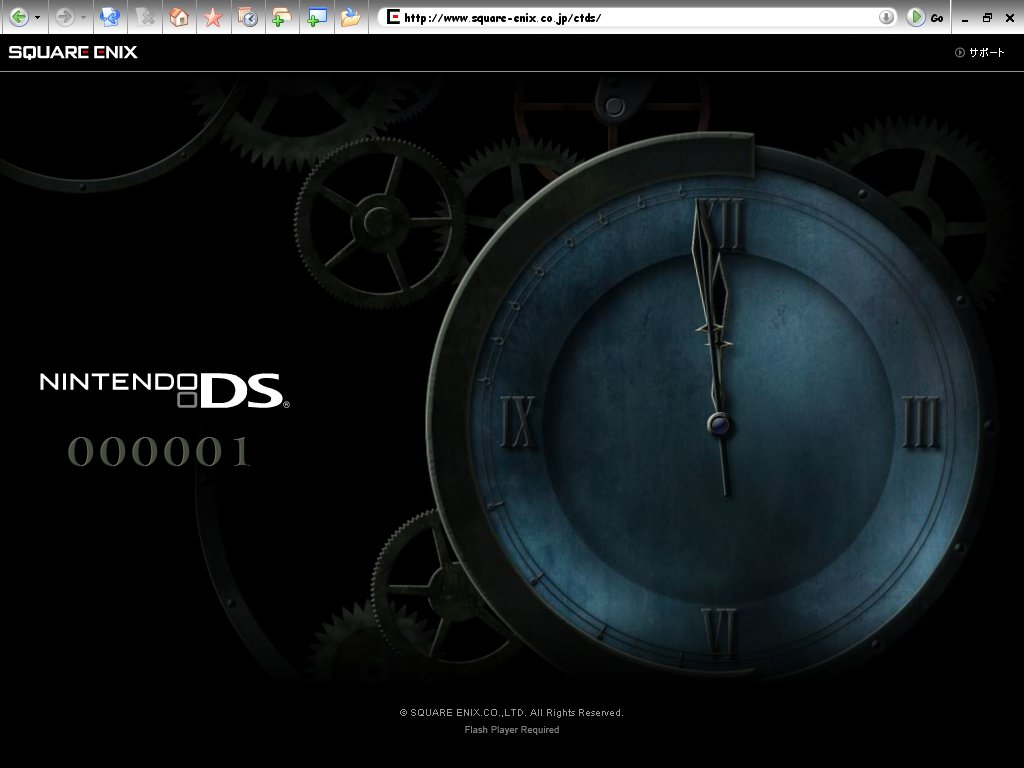Open the address bar URL dropdown
Image resolution: width=1024 pixels, height=768 pixels.
[886, 17]
